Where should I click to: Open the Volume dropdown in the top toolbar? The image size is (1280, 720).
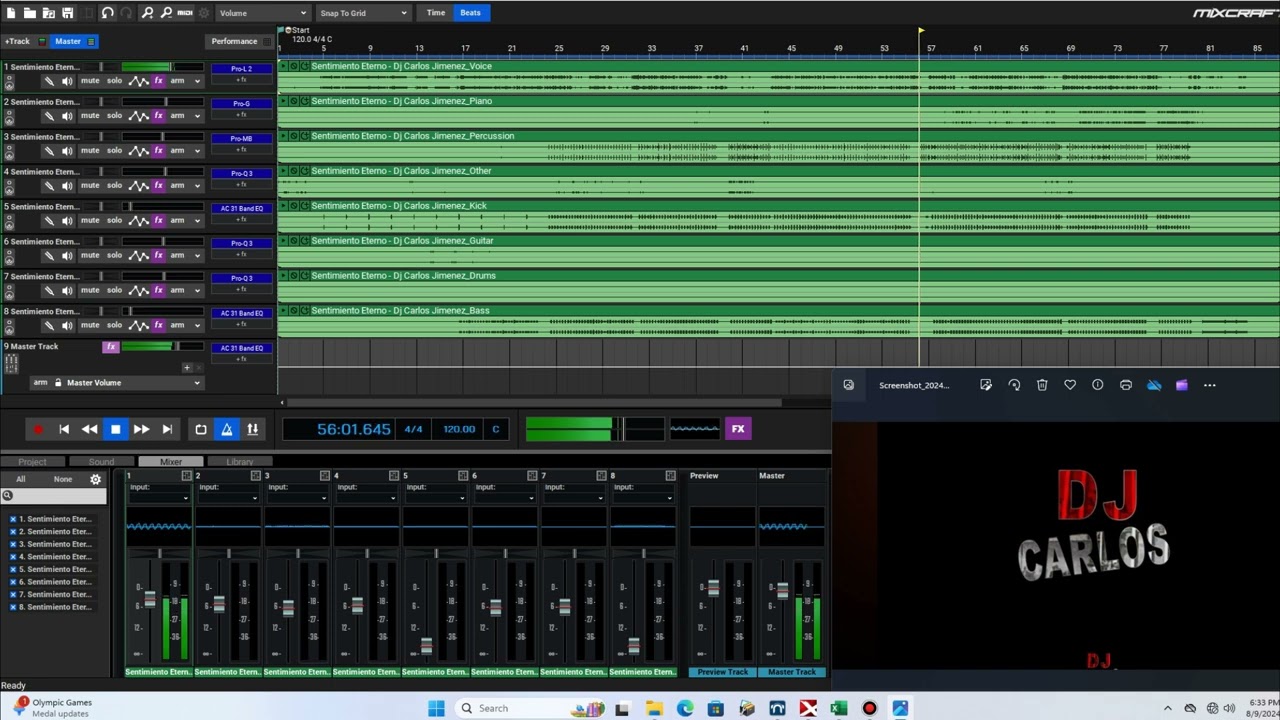coord(263,13)
